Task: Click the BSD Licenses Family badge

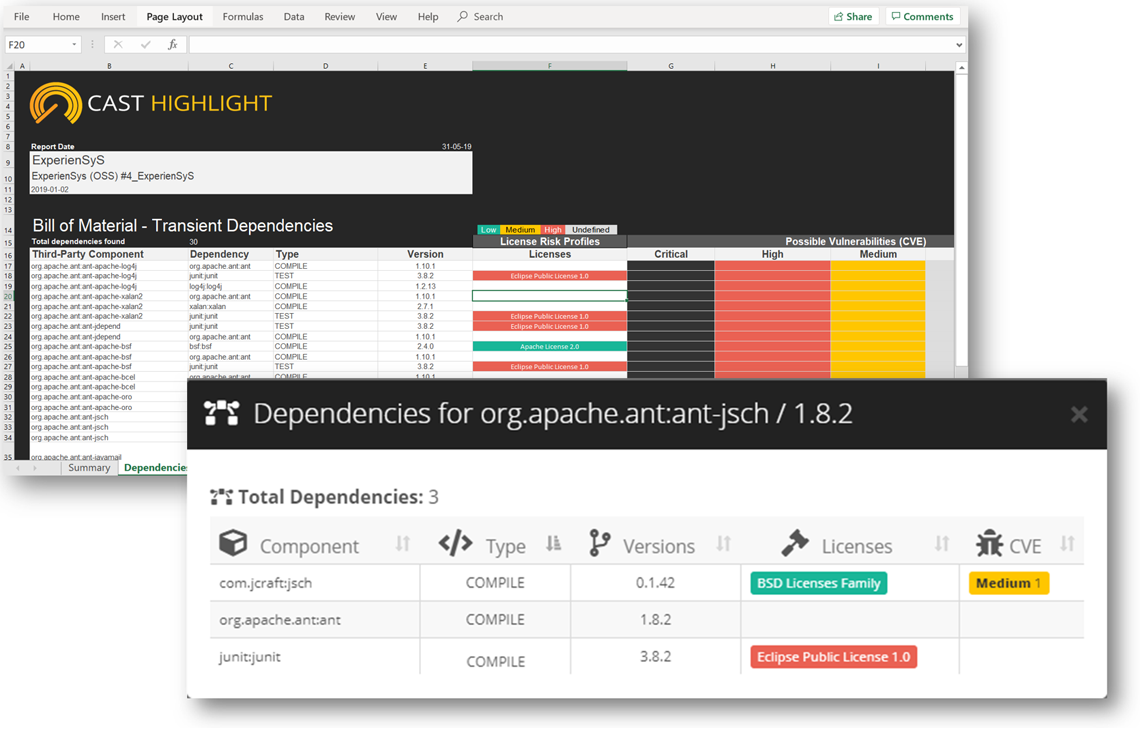Action: coord(819,583)
